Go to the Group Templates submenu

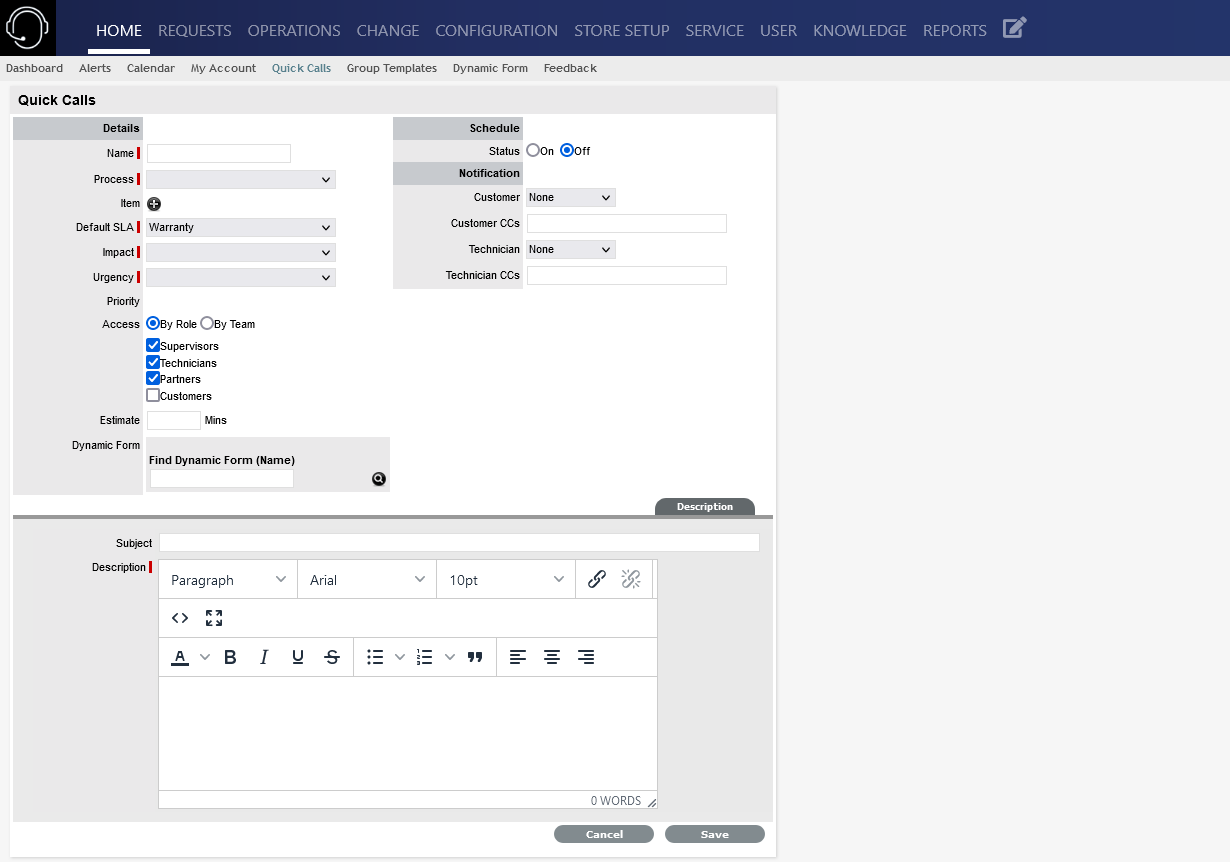(391, 68)
